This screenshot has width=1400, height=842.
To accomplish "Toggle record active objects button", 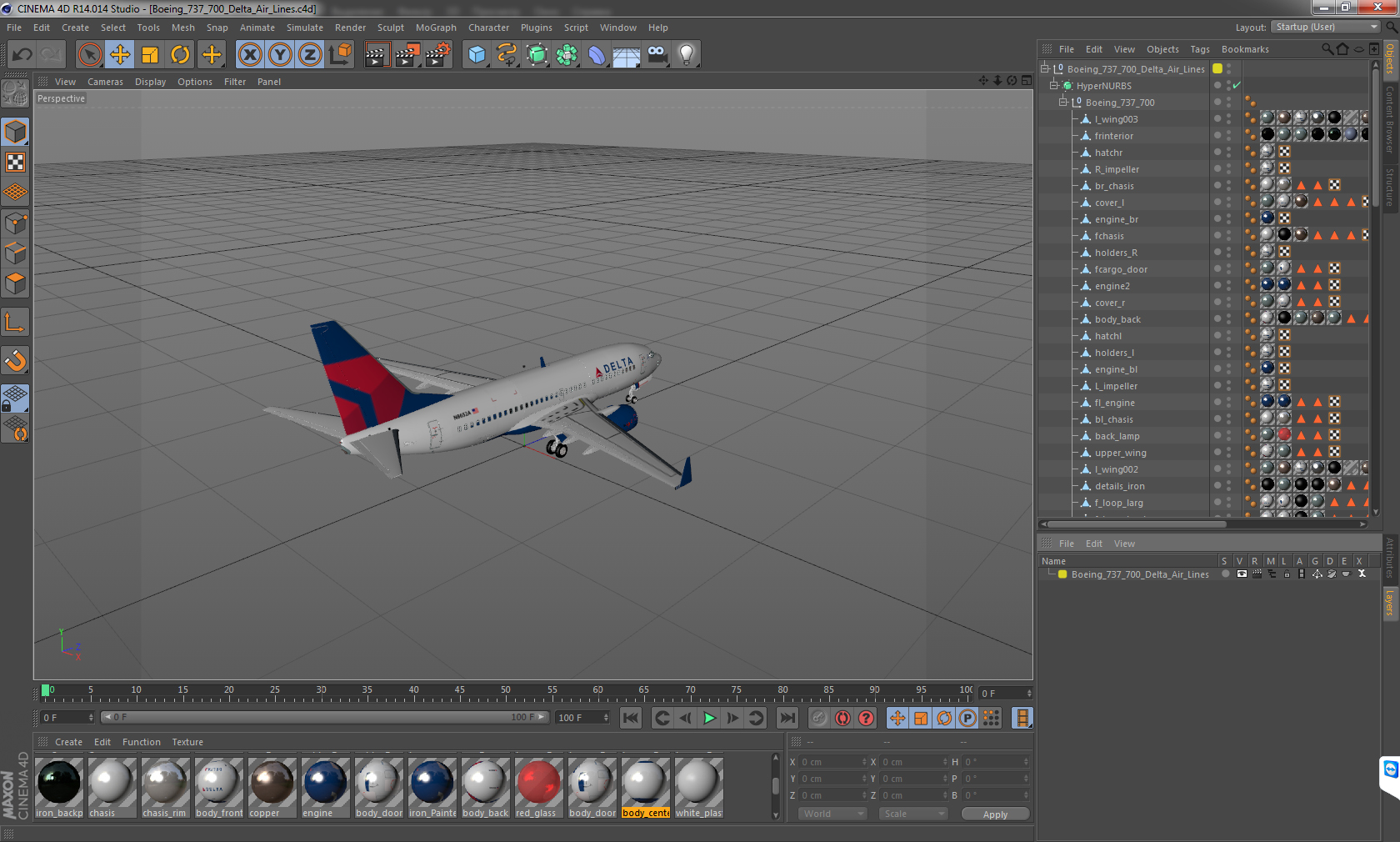I will [820, 718].
